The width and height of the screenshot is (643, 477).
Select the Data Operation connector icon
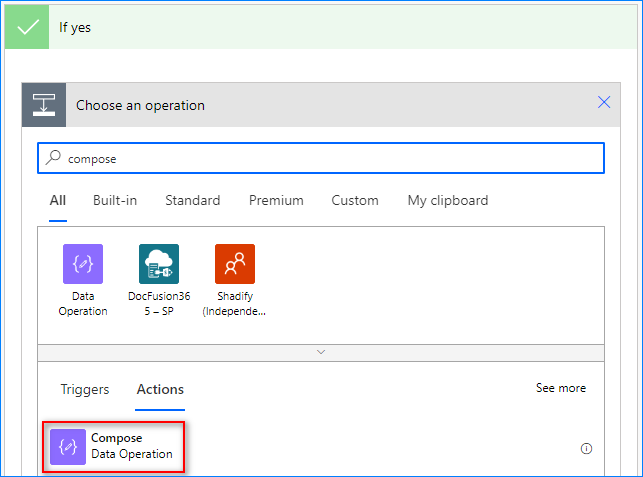click(83, 264)
